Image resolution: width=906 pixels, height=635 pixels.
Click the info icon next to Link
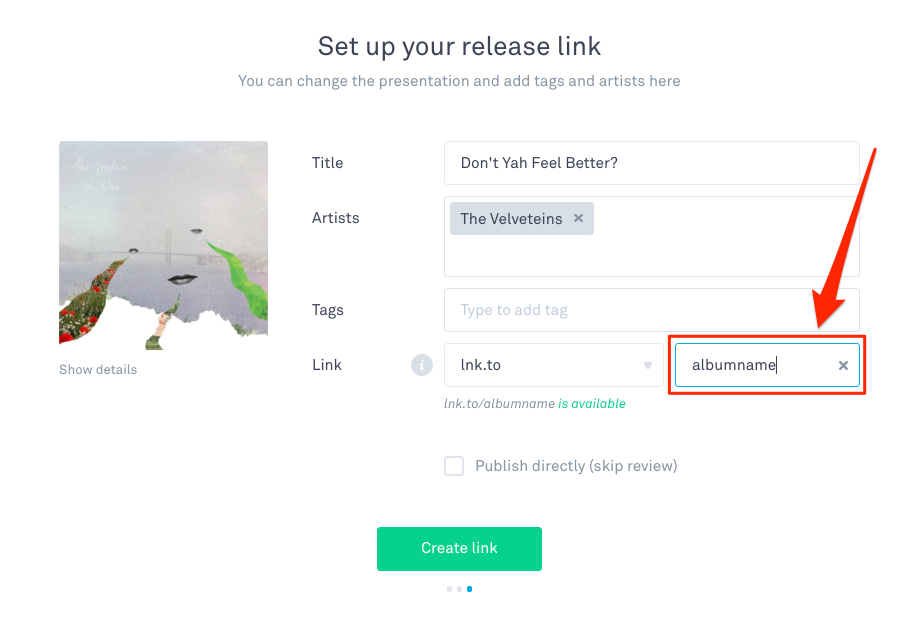(421, 365)
